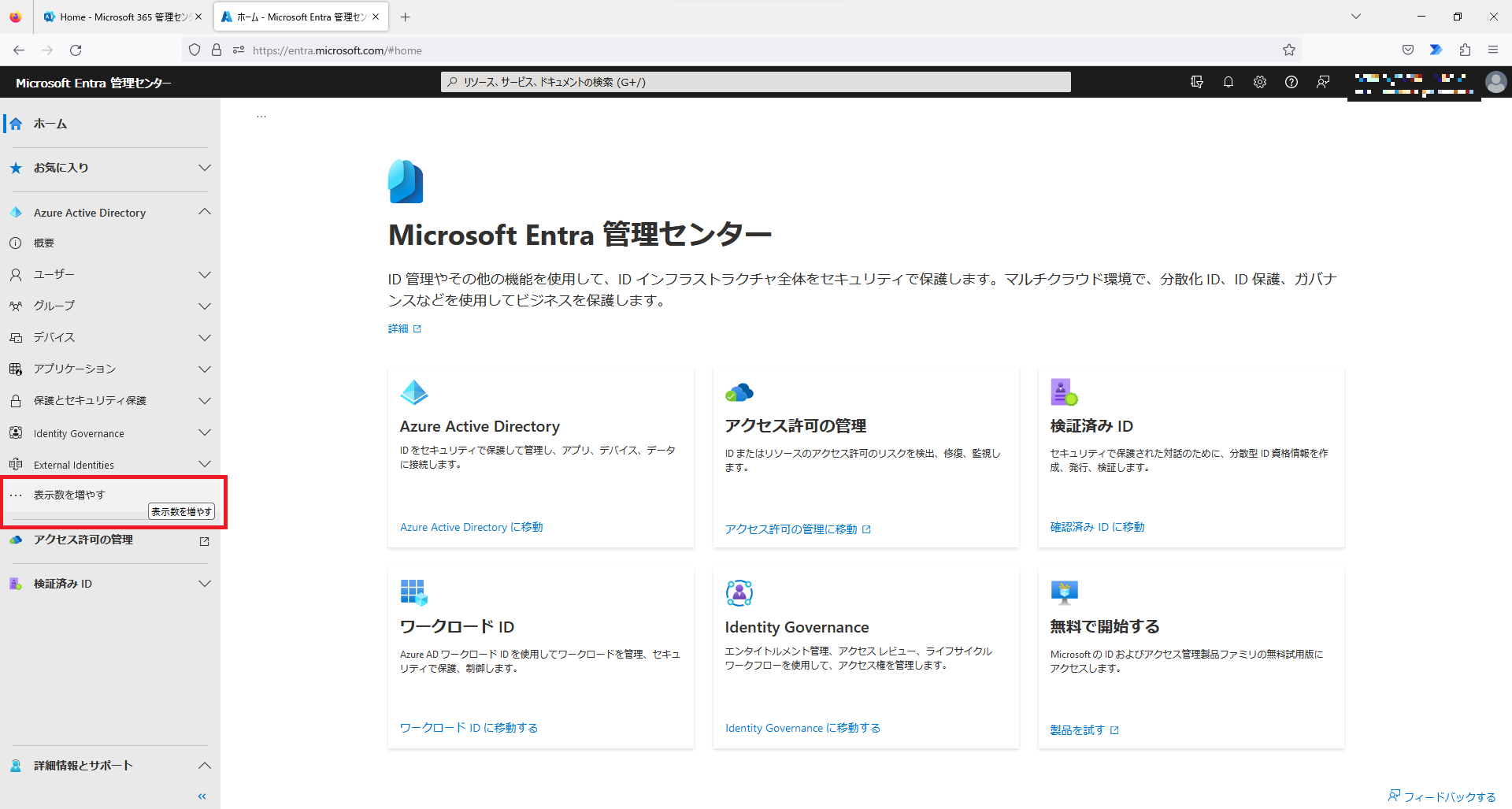Click the ワークロード ID card icon
The width and height of the screenshot is (1512, 809).
coord(413,592)
